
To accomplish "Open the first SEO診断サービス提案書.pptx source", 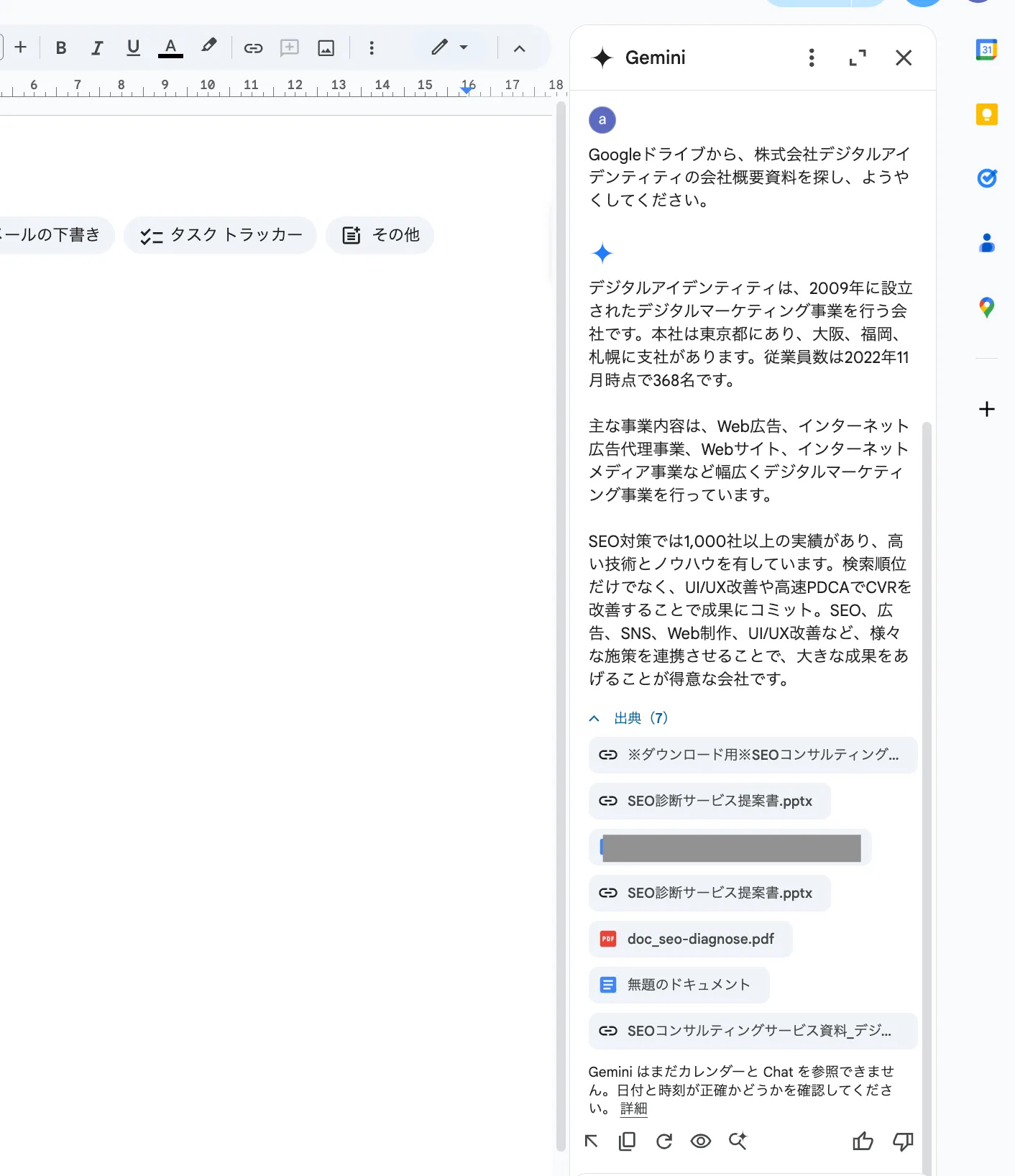I will pyautogui.click(x=709, y=801).
